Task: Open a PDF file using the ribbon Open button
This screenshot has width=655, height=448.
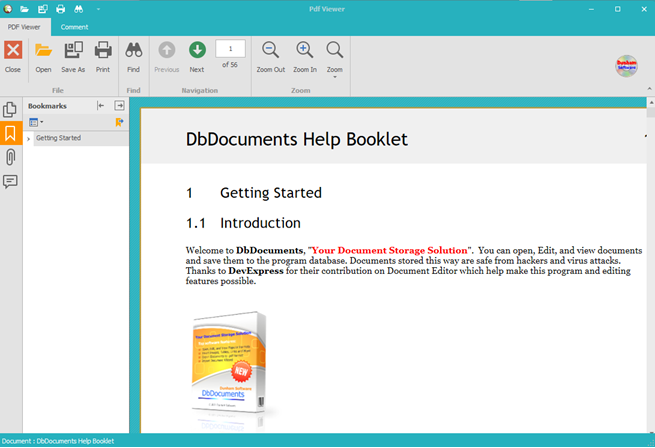Action: pyautogui.click(x=43, y=57)
